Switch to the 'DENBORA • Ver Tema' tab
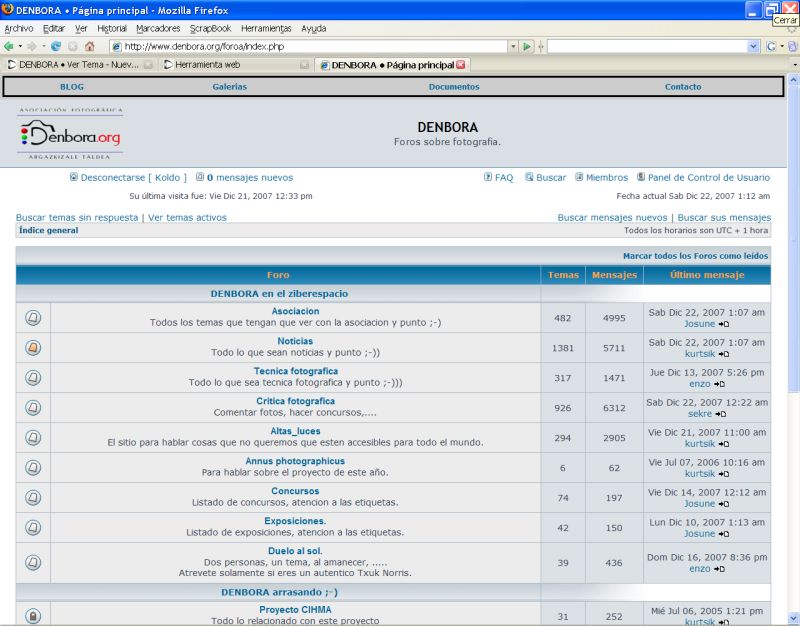Image resolution: width=800 pixels, height=626 pixels. tap(79, 65)
